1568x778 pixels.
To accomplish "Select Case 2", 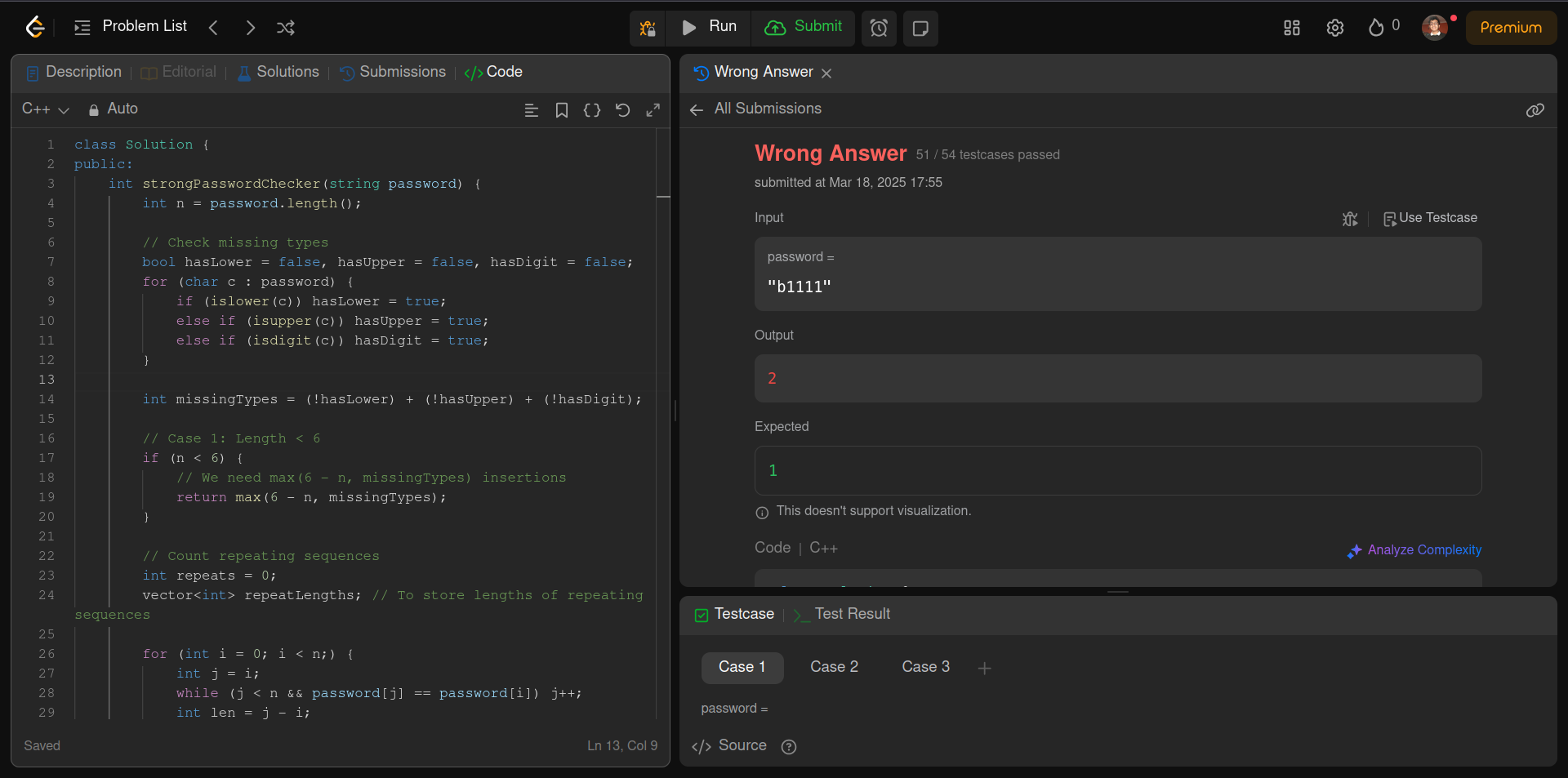I will [x=834, y=667].
